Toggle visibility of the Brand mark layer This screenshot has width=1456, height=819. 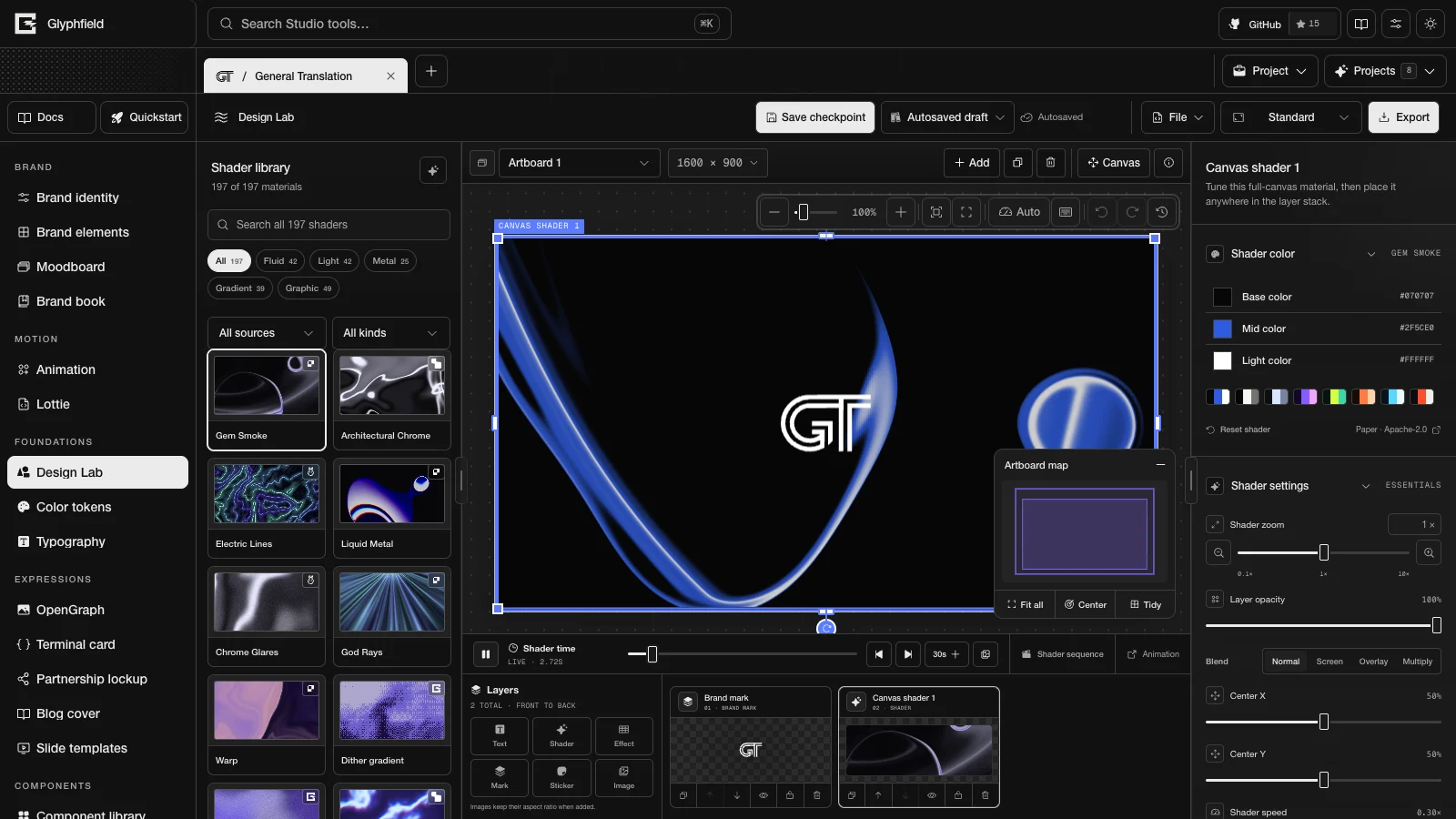coord(763,794)
